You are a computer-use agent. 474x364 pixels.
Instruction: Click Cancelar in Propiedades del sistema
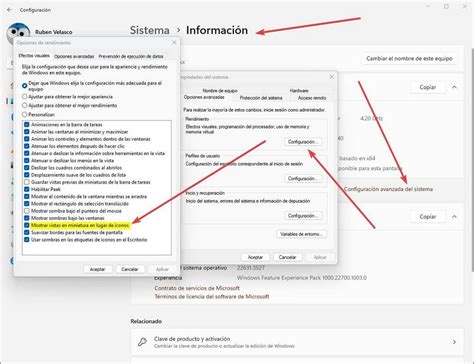point(287,257)
